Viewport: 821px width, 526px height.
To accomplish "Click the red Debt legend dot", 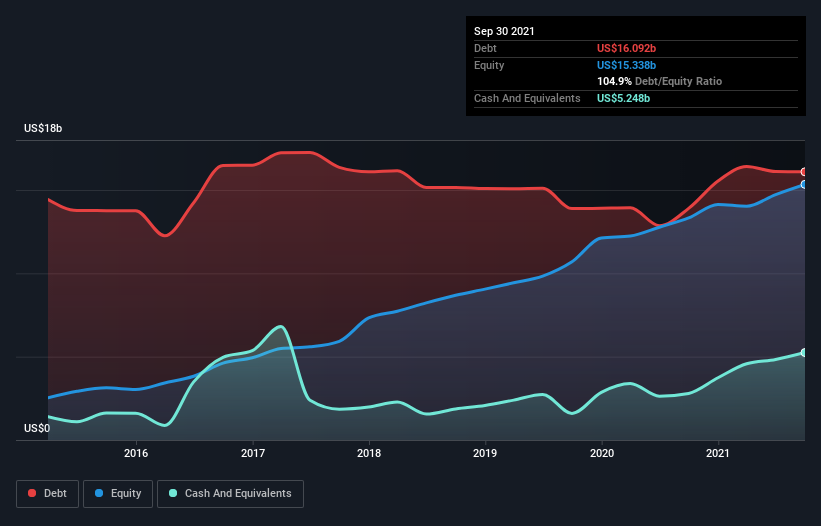I will point(32,493).
